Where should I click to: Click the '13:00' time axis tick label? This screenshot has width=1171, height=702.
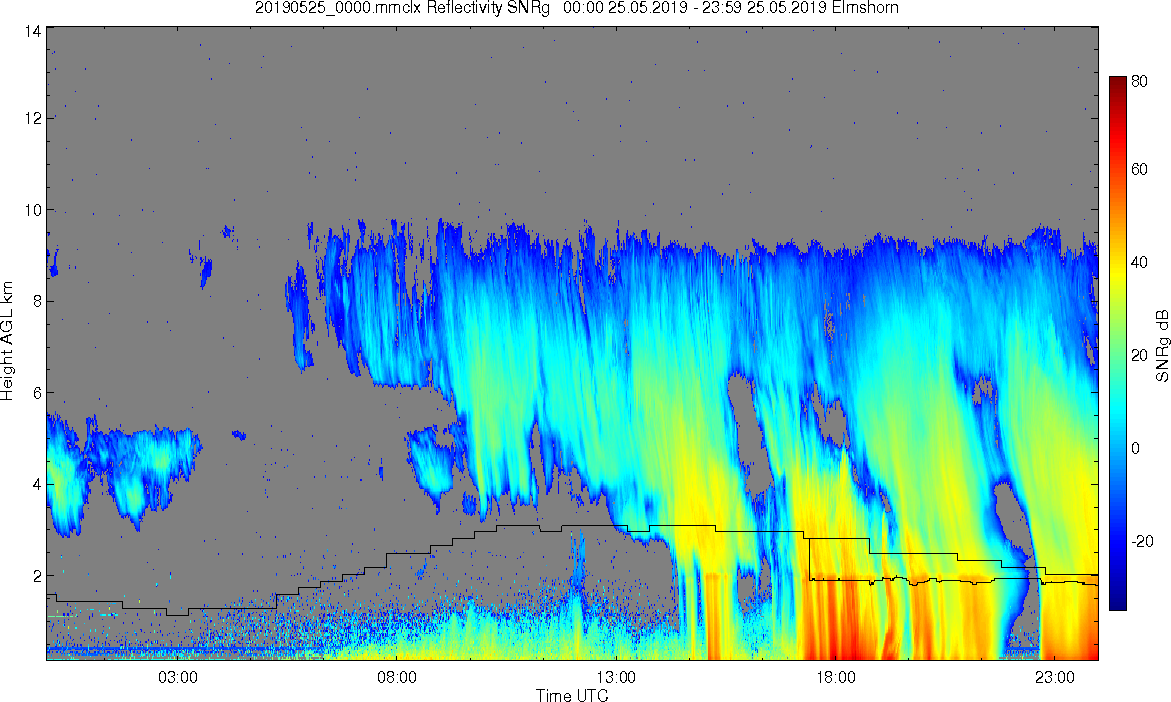(x=617, y=678)
